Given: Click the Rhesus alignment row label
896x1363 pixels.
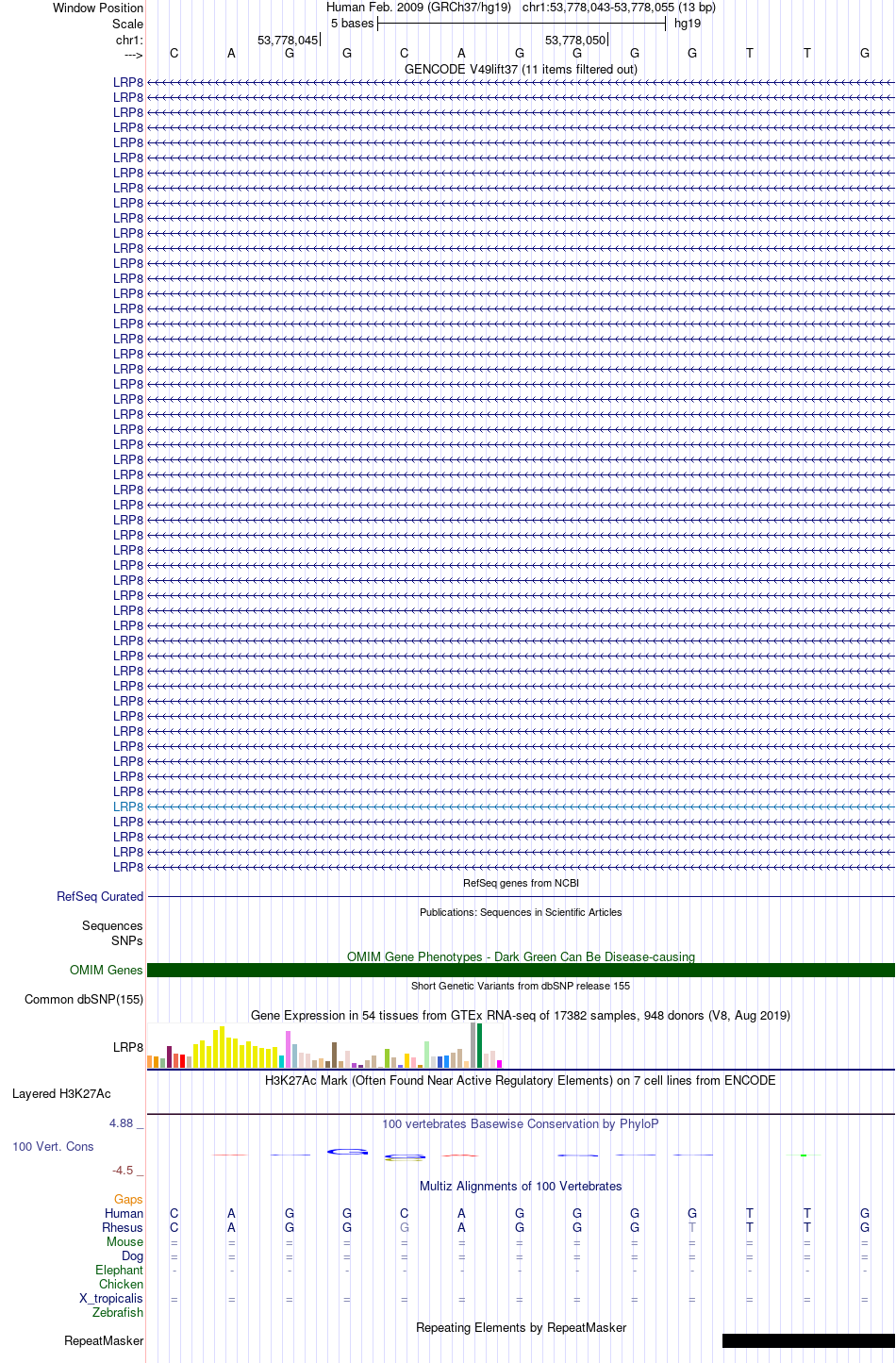Looking at the screenshot, I should [x=123, y=1227].
